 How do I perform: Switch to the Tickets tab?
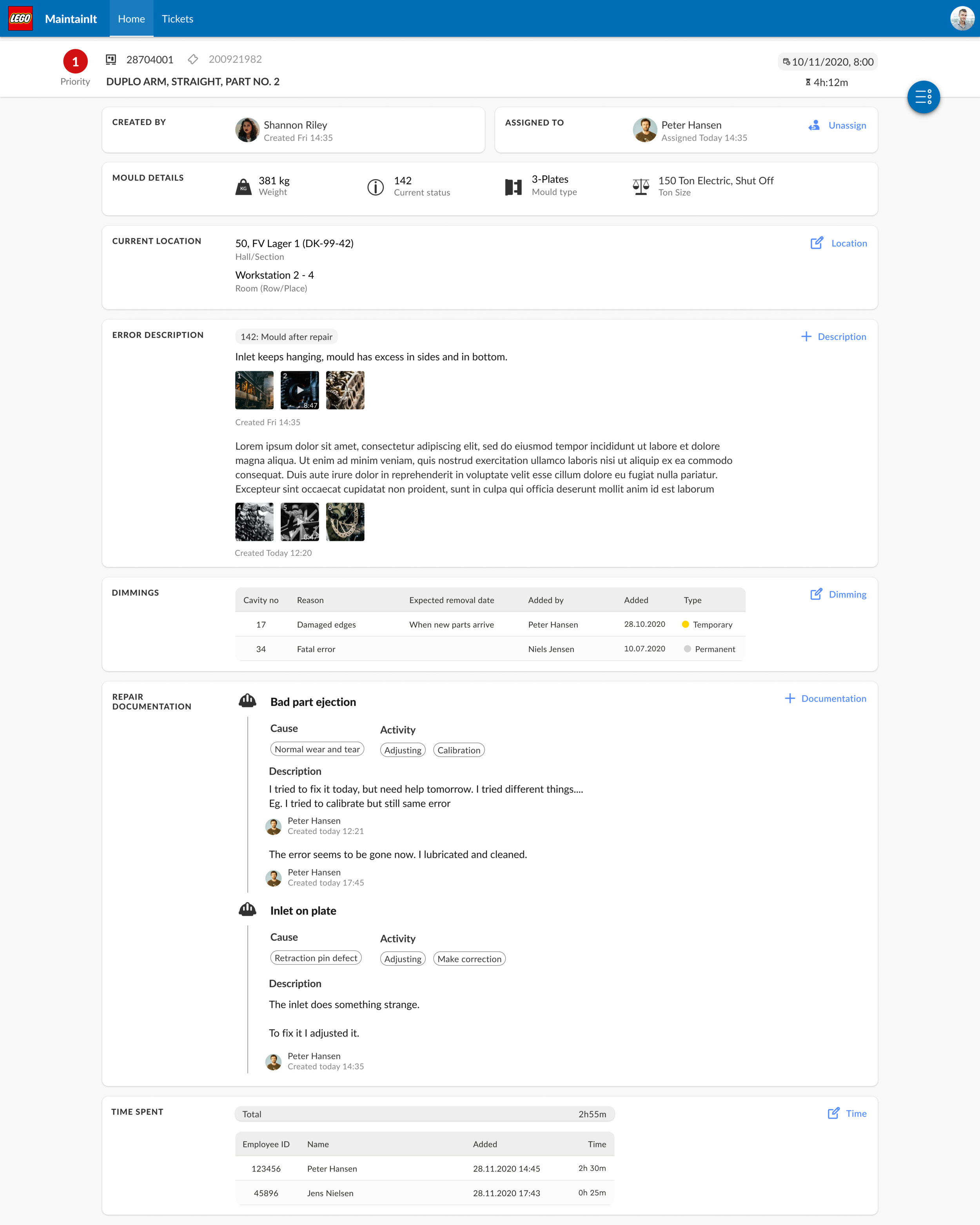pos(177,19)
